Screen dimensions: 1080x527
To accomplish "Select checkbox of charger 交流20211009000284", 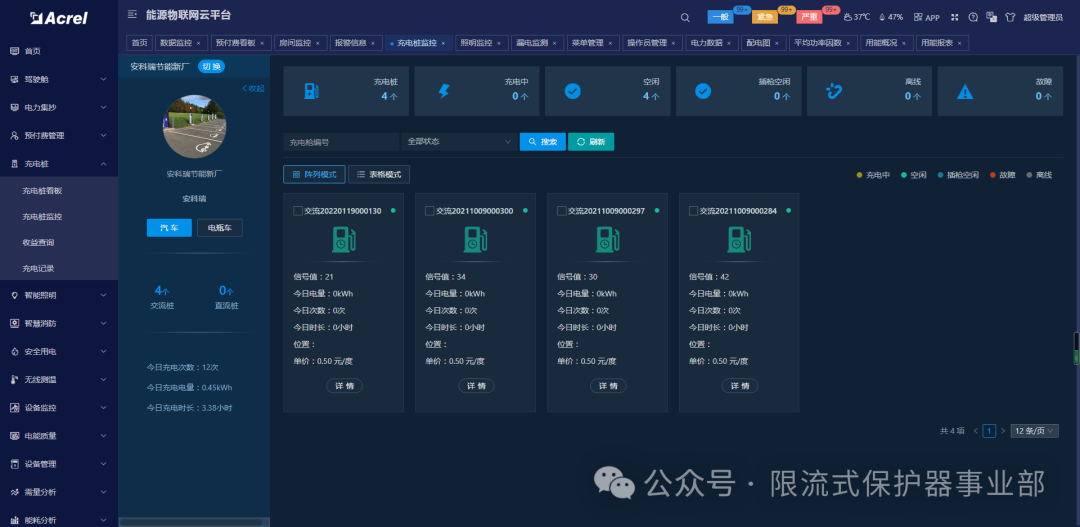I will [694, 211].
